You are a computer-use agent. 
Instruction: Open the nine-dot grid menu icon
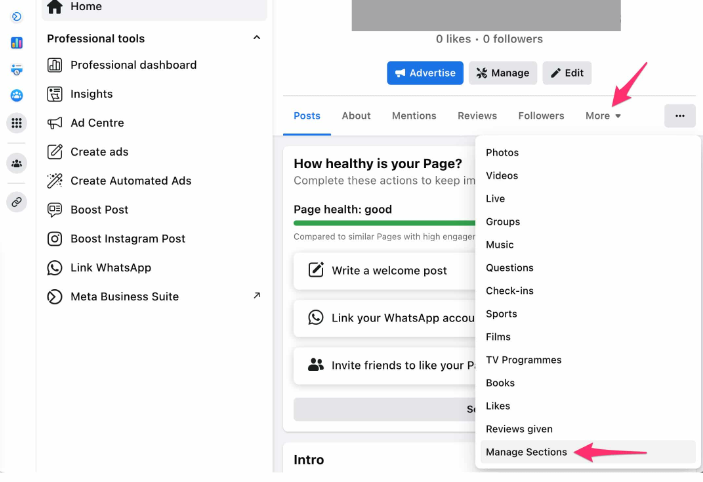click(17, 123)
